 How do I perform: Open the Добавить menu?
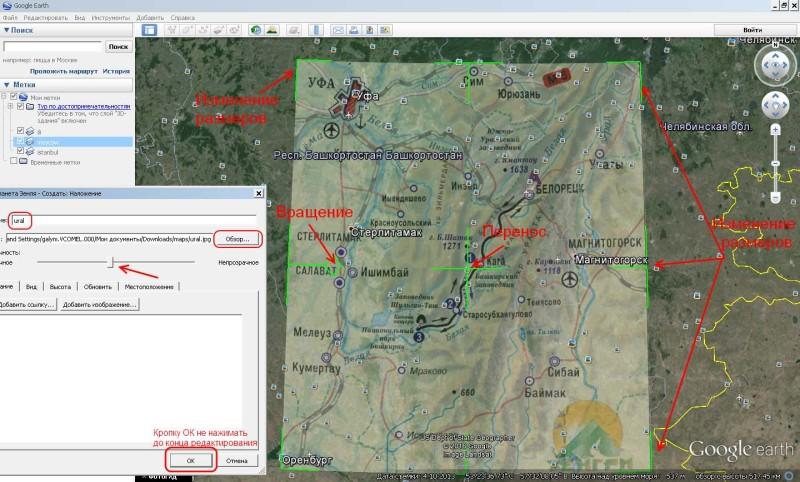150,18
